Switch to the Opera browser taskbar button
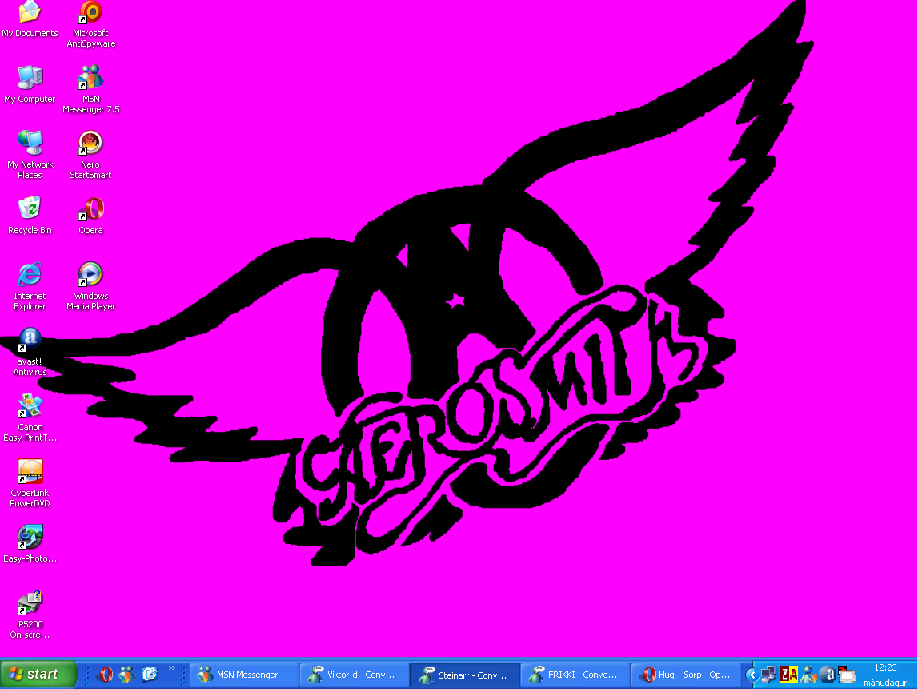917x689 pixels. click(x=684, y=675)
